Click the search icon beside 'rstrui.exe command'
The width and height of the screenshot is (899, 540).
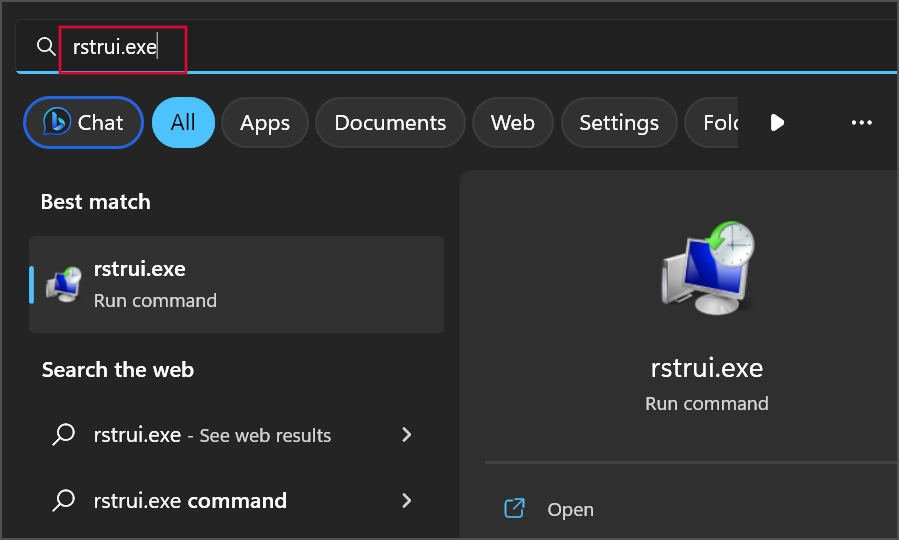[x=64, y=500]
